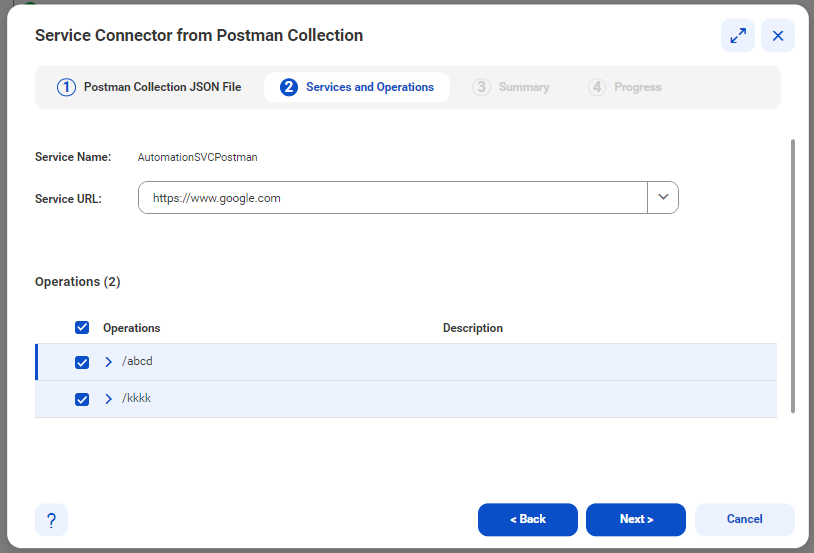The image size is (814, 553).
Task: Toggle the select-all Operations checkbox
Action: pos(82,328)
